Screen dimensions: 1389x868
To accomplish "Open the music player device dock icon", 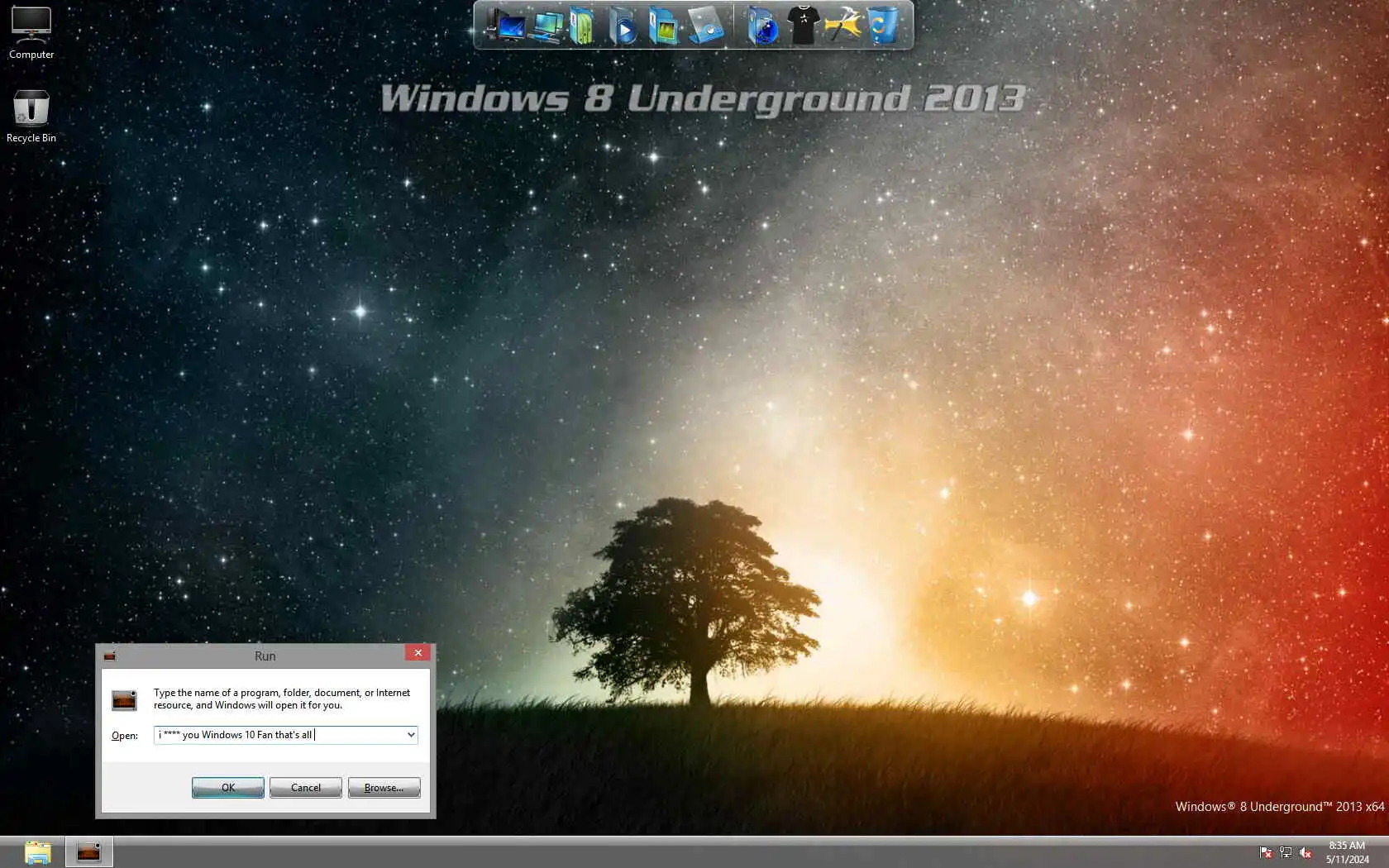I will click(705, 25).
